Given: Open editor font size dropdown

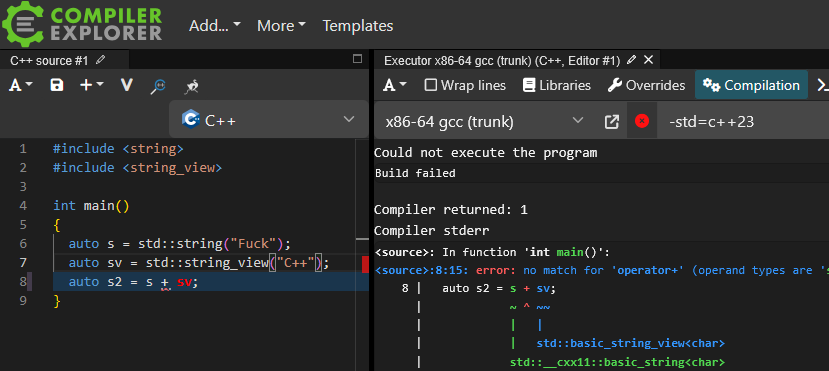Looking at the screenshot, I should 21,85.
